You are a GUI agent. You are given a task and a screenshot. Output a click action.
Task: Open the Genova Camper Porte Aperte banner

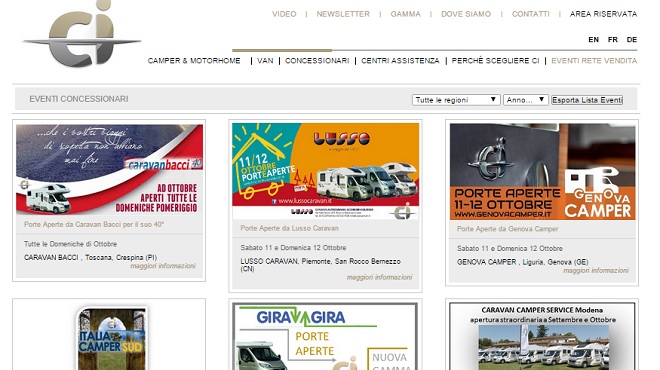[542, 171]
